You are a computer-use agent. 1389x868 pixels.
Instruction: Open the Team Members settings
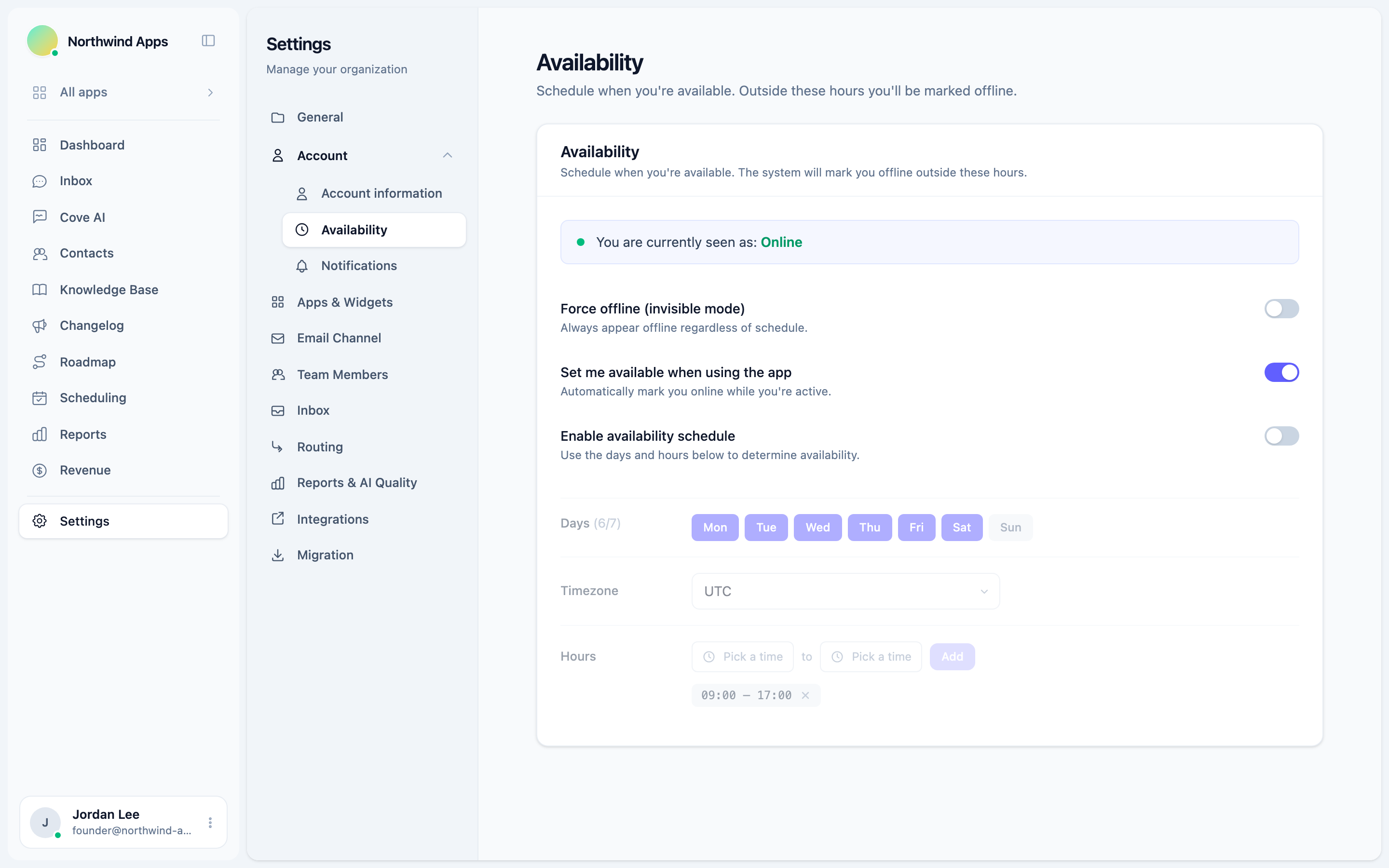coord(362,374)
